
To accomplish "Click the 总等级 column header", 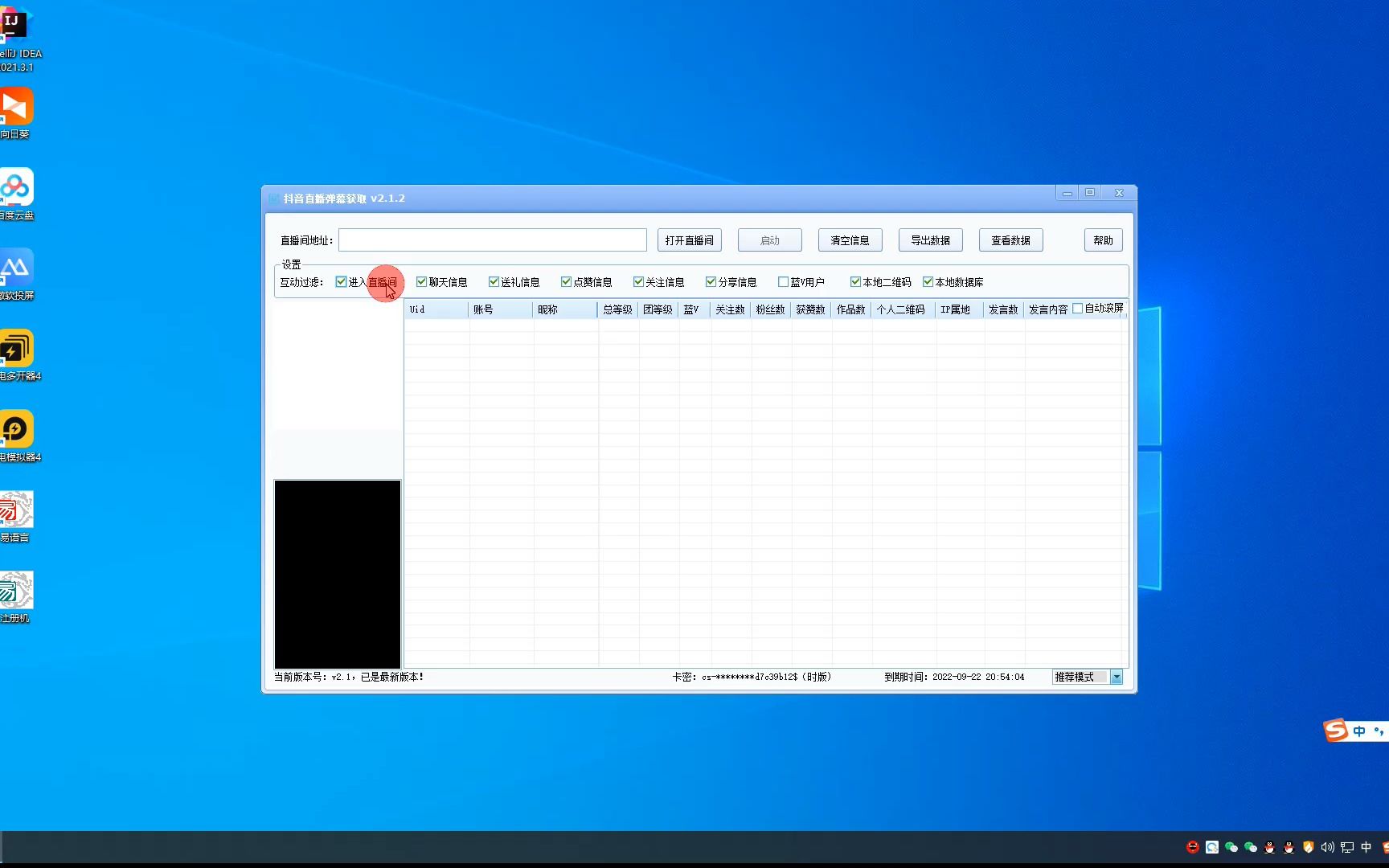I will [x=618, y=309].
